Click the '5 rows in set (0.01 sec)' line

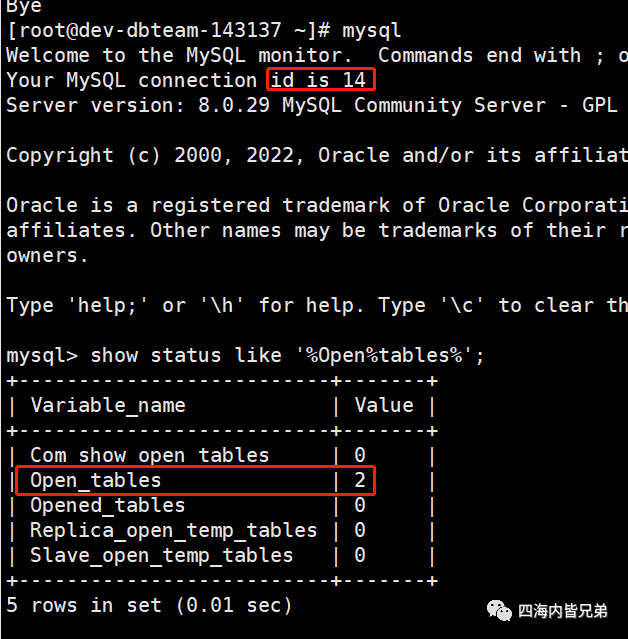149,606
